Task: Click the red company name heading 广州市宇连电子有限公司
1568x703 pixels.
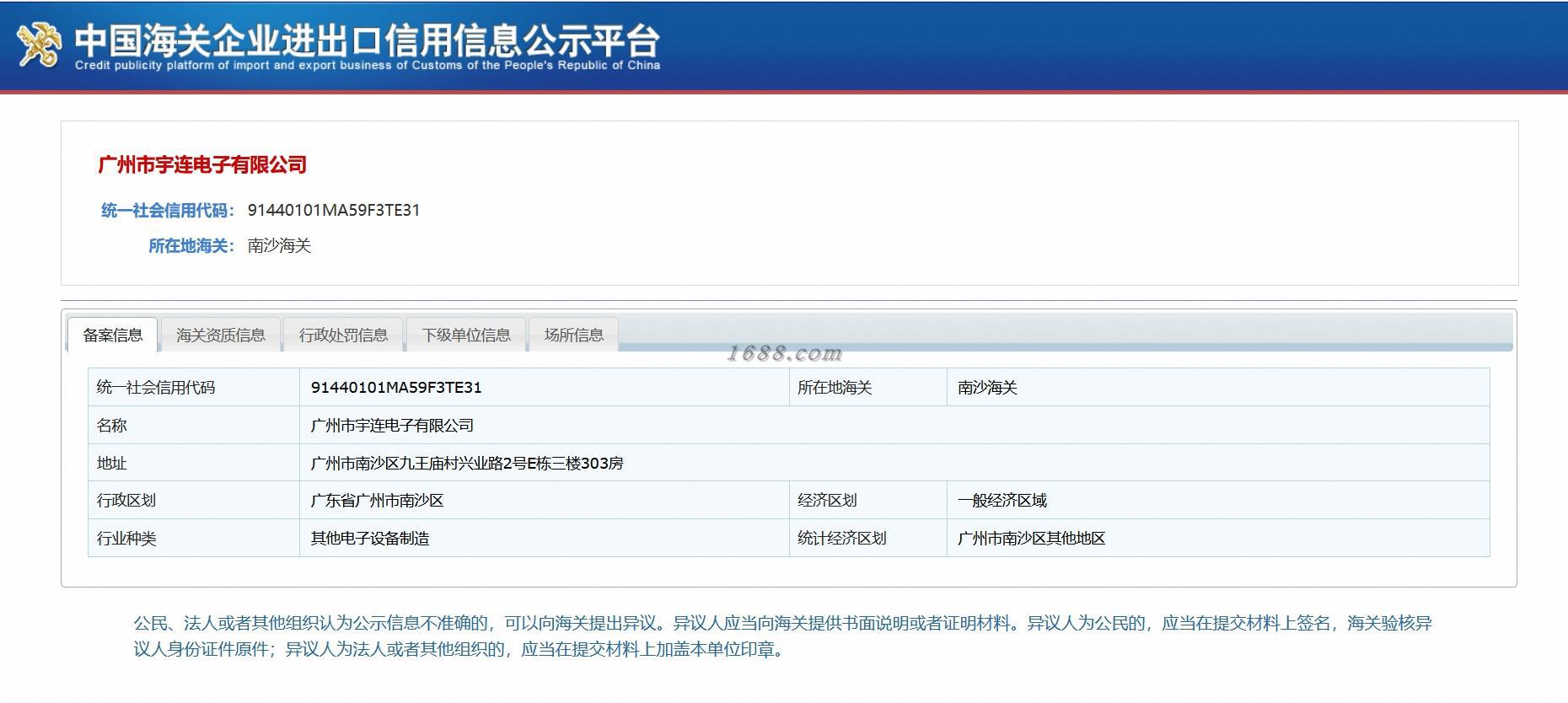Action: pos(203,164)
